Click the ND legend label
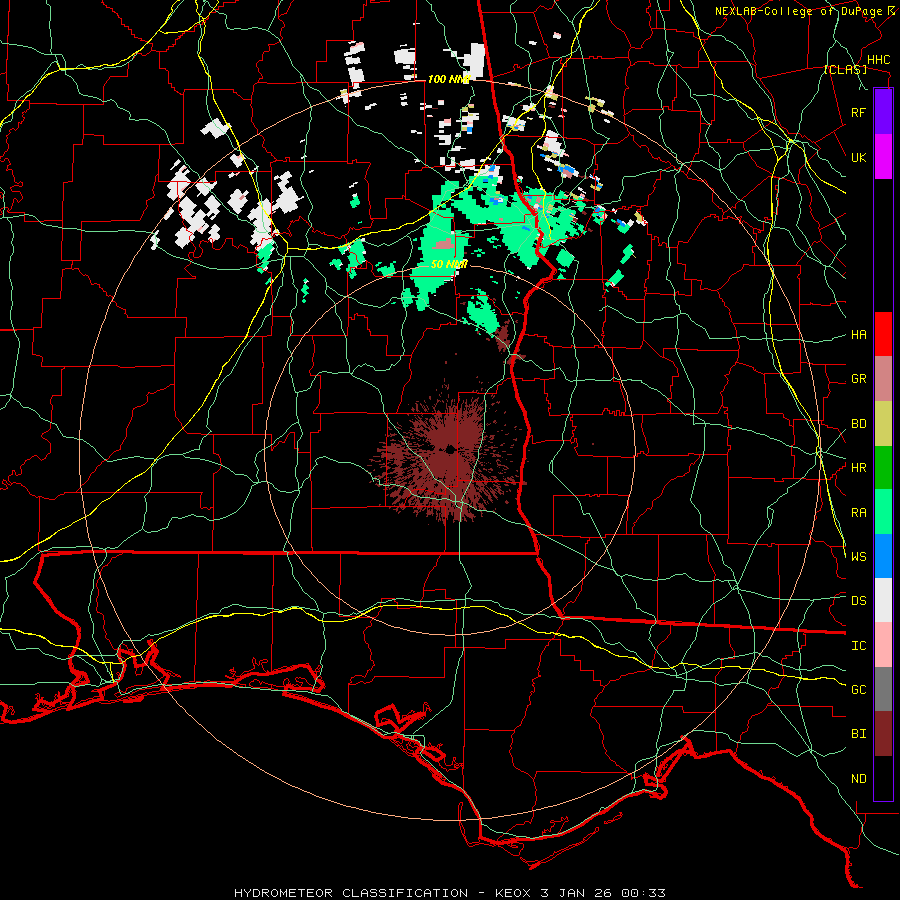 (859, 779)
